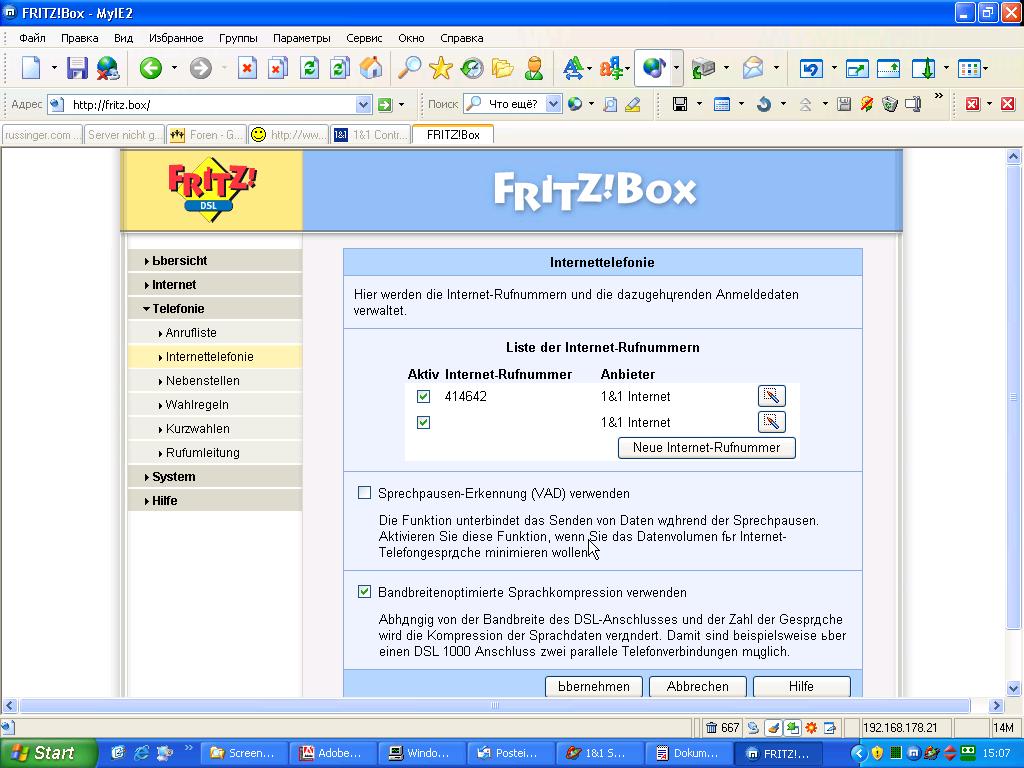The height and width of the screenshot is (768, 1024).
Task: Uncheck Bandbreitenoptimierte Sprachkompression checkbox
Action: (364, 592)
